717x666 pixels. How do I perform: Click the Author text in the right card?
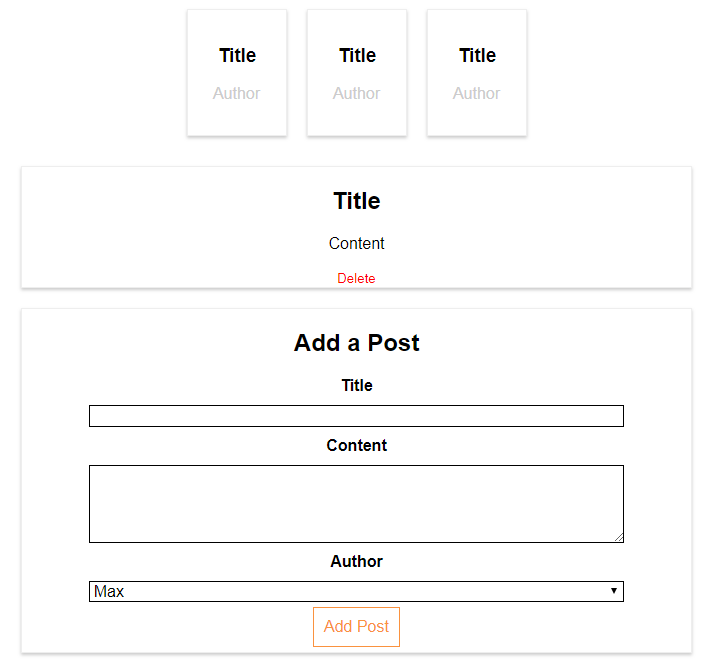[477, 93]
